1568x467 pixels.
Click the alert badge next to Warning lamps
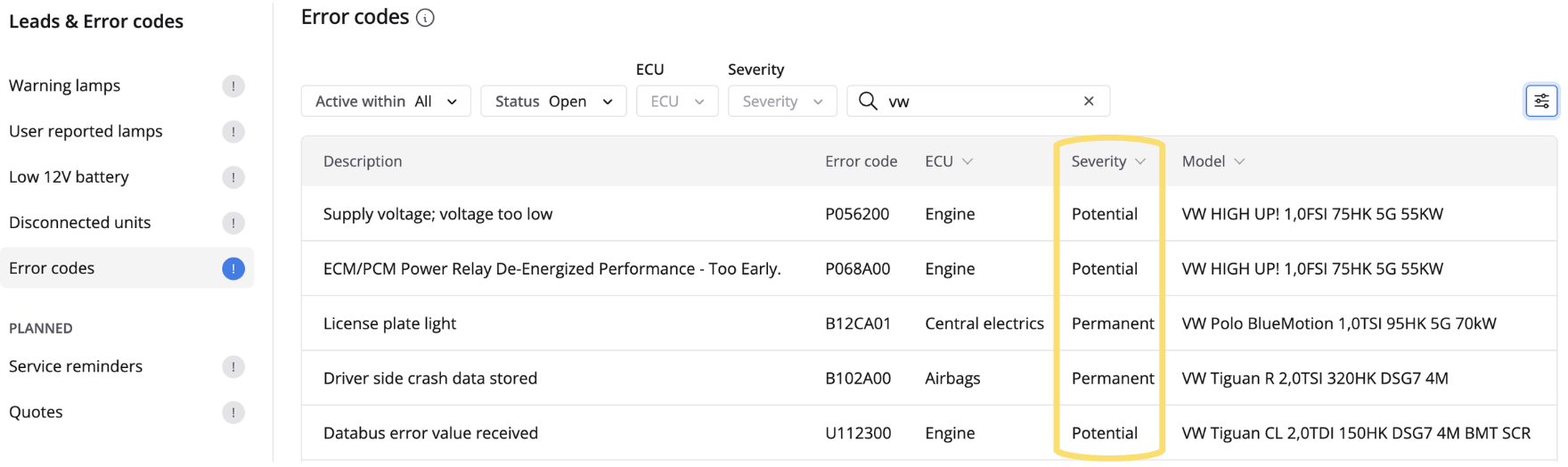tap(233, 86)
